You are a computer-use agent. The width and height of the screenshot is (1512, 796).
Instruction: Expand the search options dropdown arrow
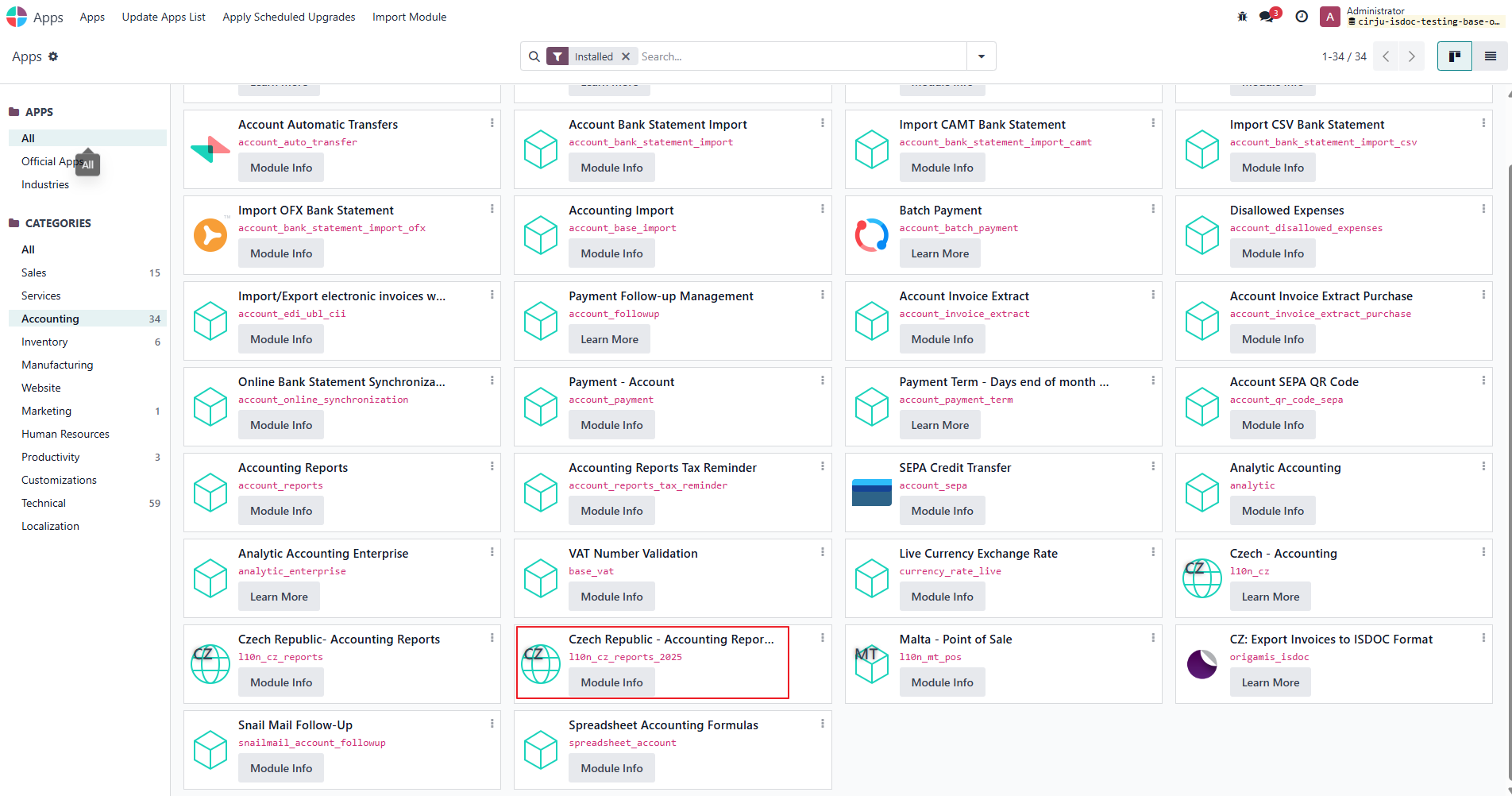(982, 56)
